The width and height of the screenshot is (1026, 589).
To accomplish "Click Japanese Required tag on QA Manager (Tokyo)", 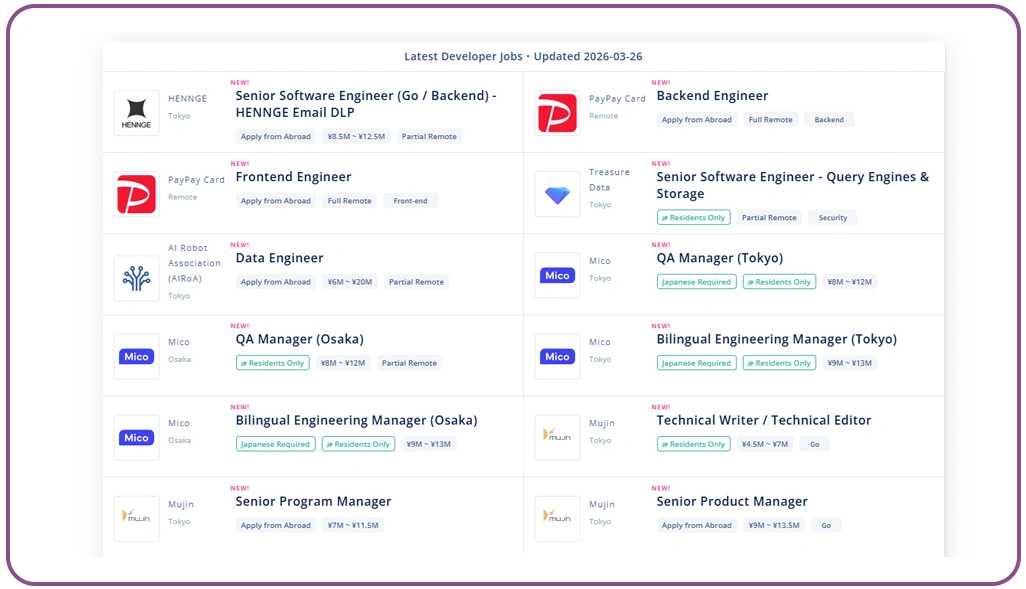I will click(x=696, y=282).
